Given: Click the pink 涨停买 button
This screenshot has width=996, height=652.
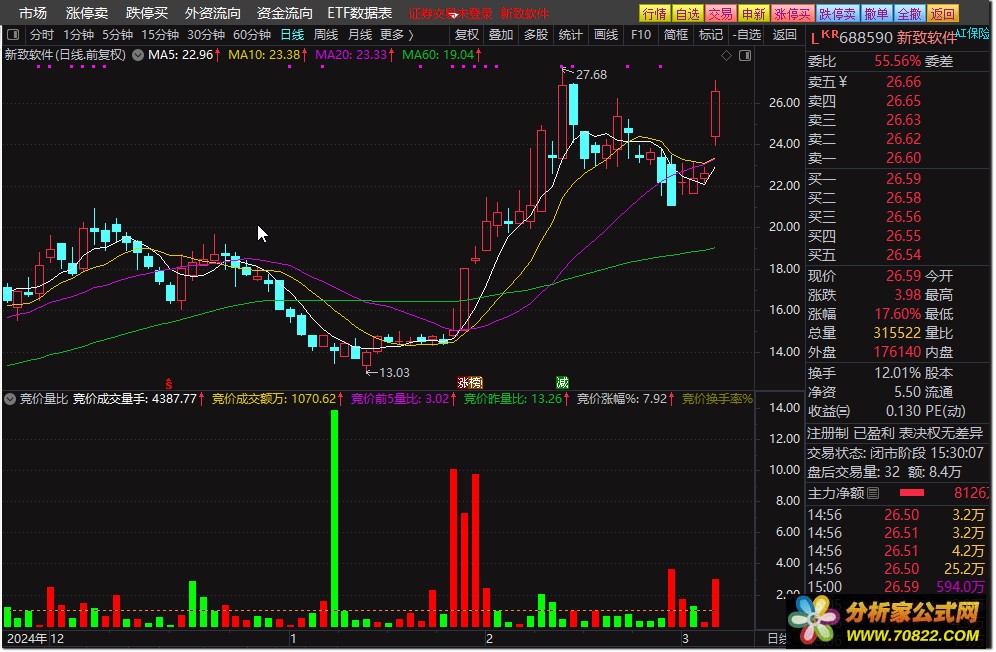Looking at the screenshot, I should coord(792,13).
